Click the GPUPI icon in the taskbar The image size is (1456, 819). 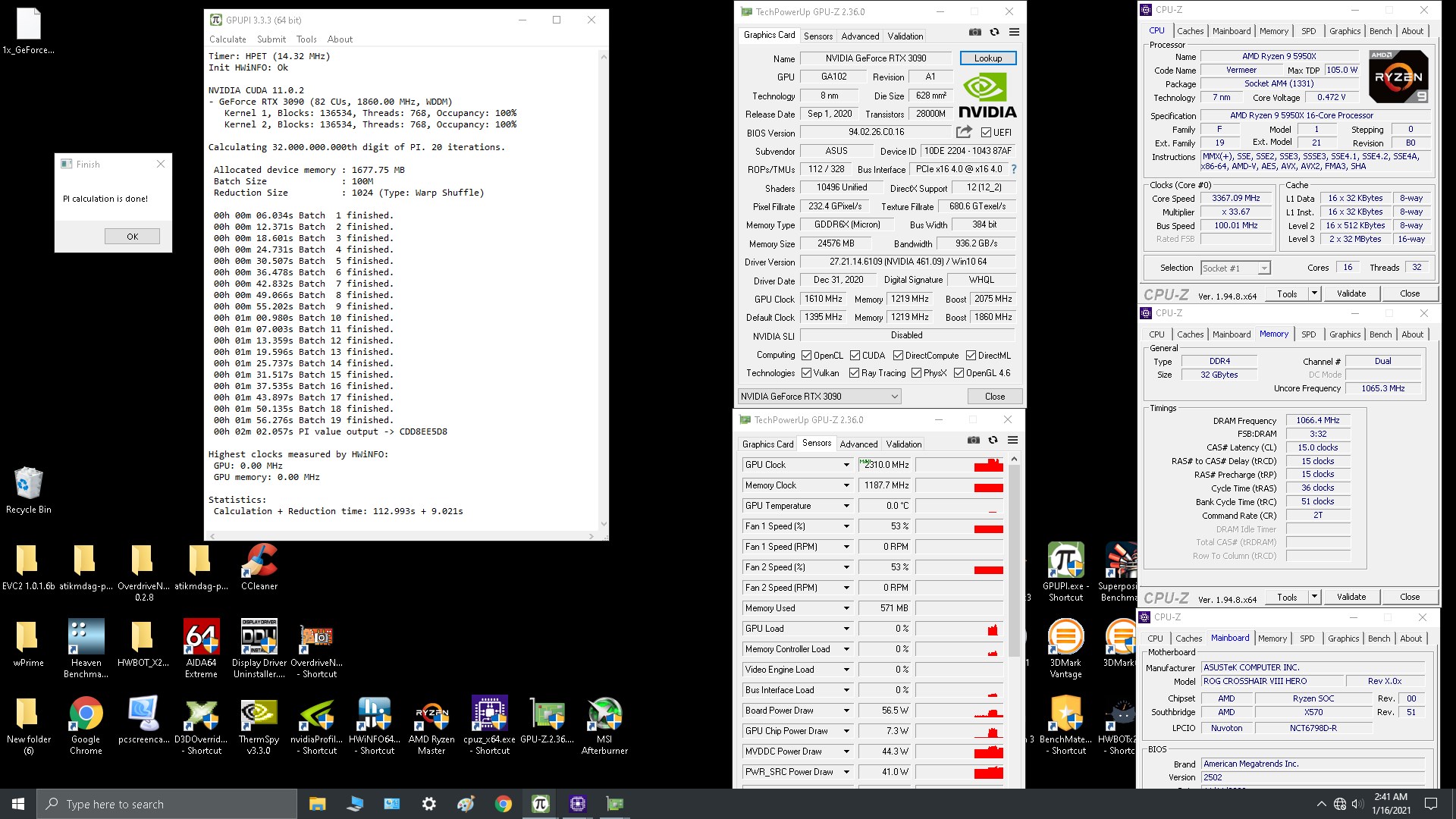541,804
